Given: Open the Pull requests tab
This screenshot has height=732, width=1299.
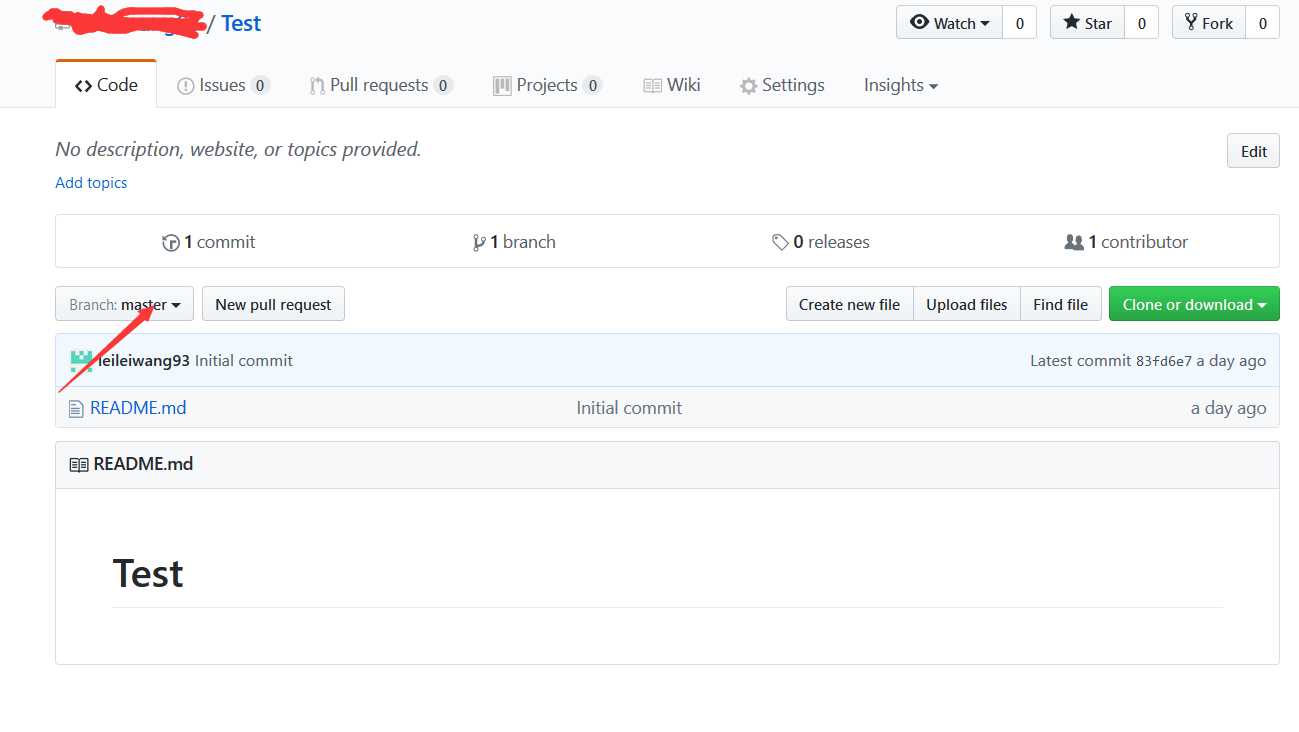Looking at the screenshot, I should [x=380, y=85].
